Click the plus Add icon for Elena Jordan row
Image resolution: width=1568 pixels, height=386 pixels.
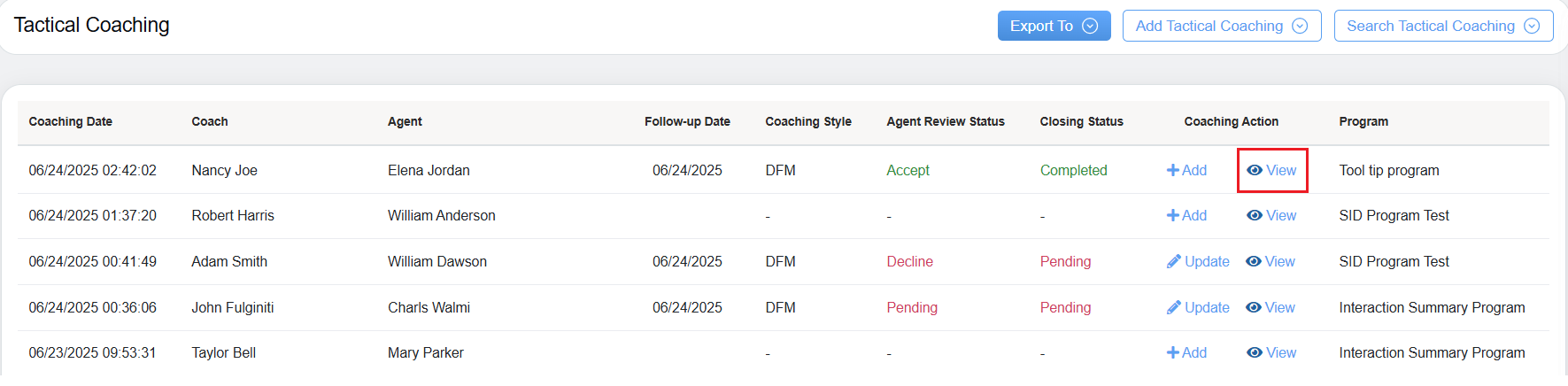[1172, 170]
